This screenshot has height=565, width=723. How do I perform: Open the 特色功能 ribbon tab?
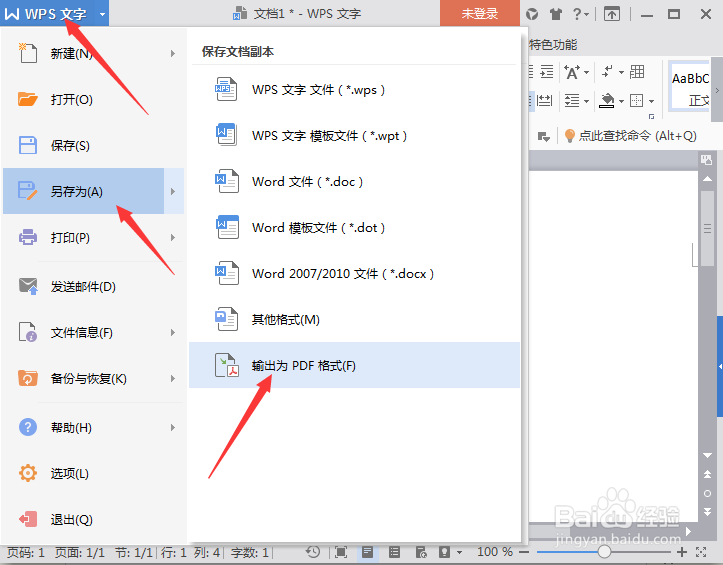[x=553, y=45]
